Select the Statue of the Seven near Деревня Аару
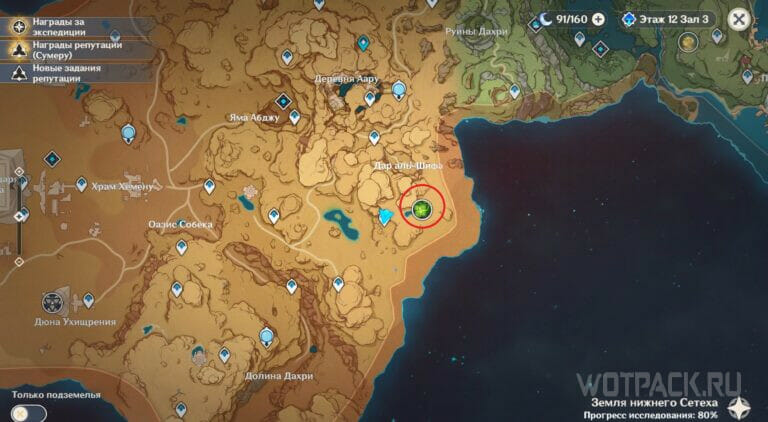 tap(399, 91)
